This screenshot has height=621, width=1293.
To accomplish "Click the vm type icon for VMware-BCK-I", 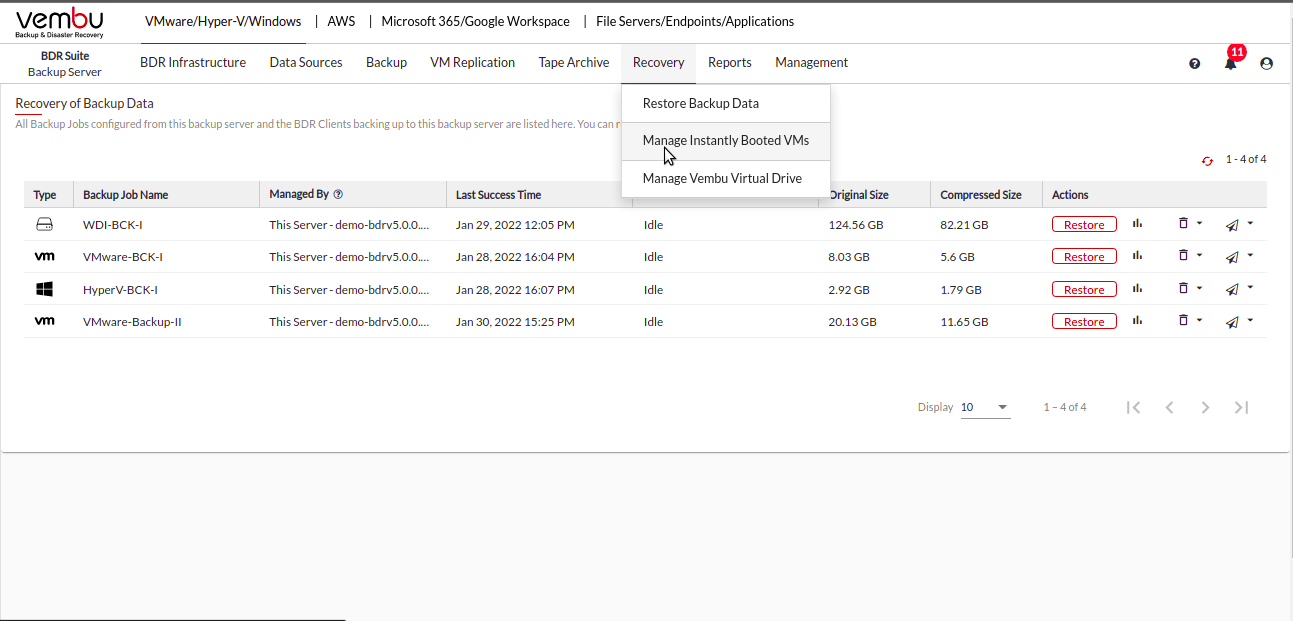I will [44, 257].
